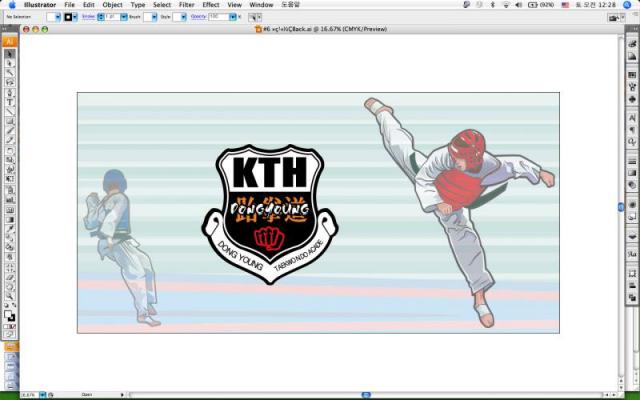Viewport: 640px width, 400px height.
Task: Click the fill and stroke swatch in toolbox
Action: pyautogui.click(x=9, y=316)
